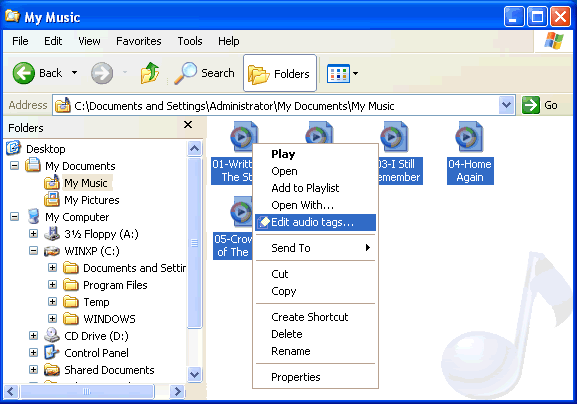Expand Shared Documents node
The height and width of the screenshot is (404, 577).
(33, 369)
